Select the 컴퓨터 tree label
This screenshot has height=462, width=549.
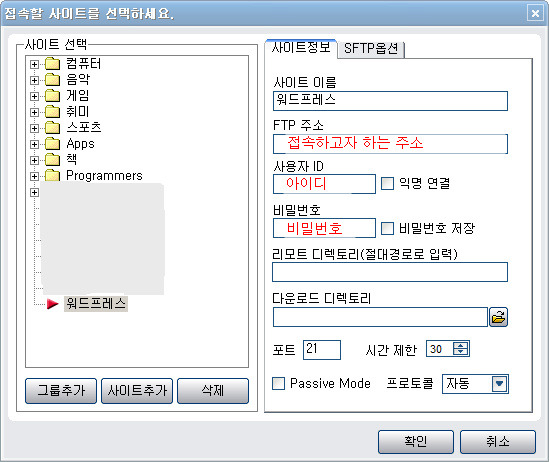pyautogui.click(x=84, y=64)
